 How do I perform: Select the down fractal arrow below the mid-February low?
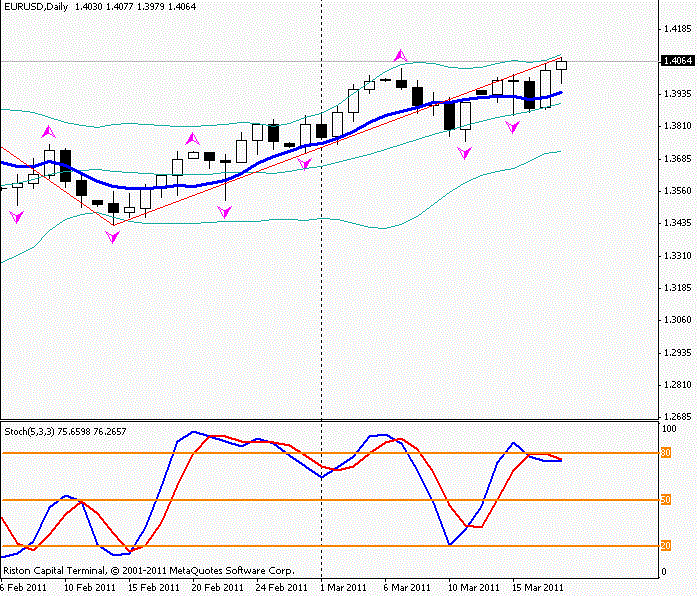tap(112, 237)
